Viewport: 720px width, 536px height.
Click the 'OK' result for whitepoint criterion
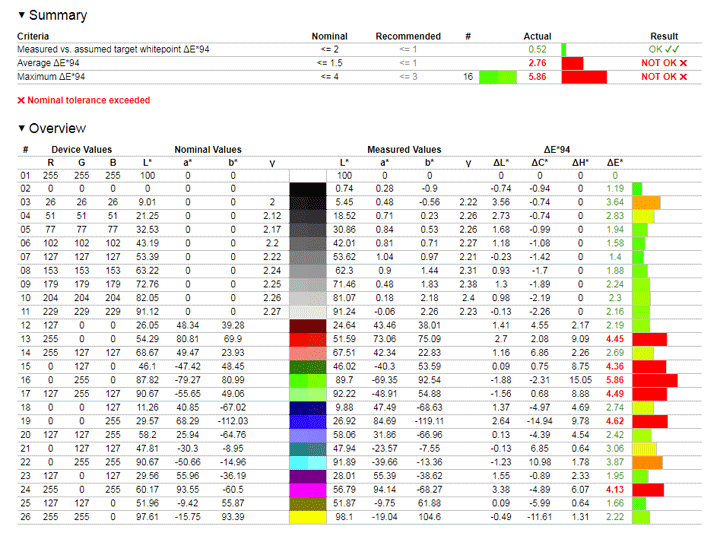664,49
